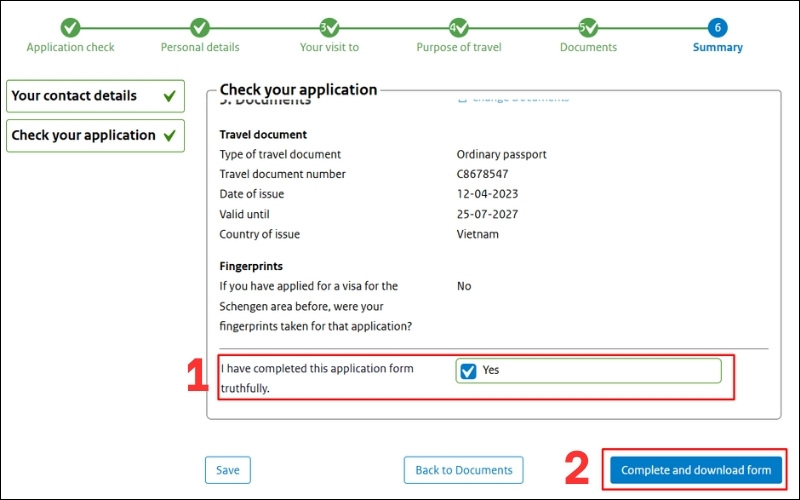This screenshot has width=800, height=500.
Task: Select valid until date 25-07-2027
Action: coord(487,214)
